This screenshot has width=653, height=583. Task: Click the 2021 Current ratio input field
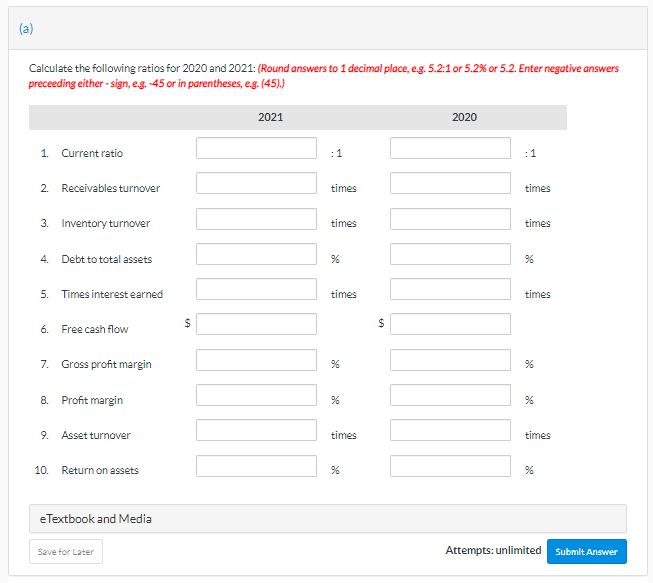tap(256, 148)
